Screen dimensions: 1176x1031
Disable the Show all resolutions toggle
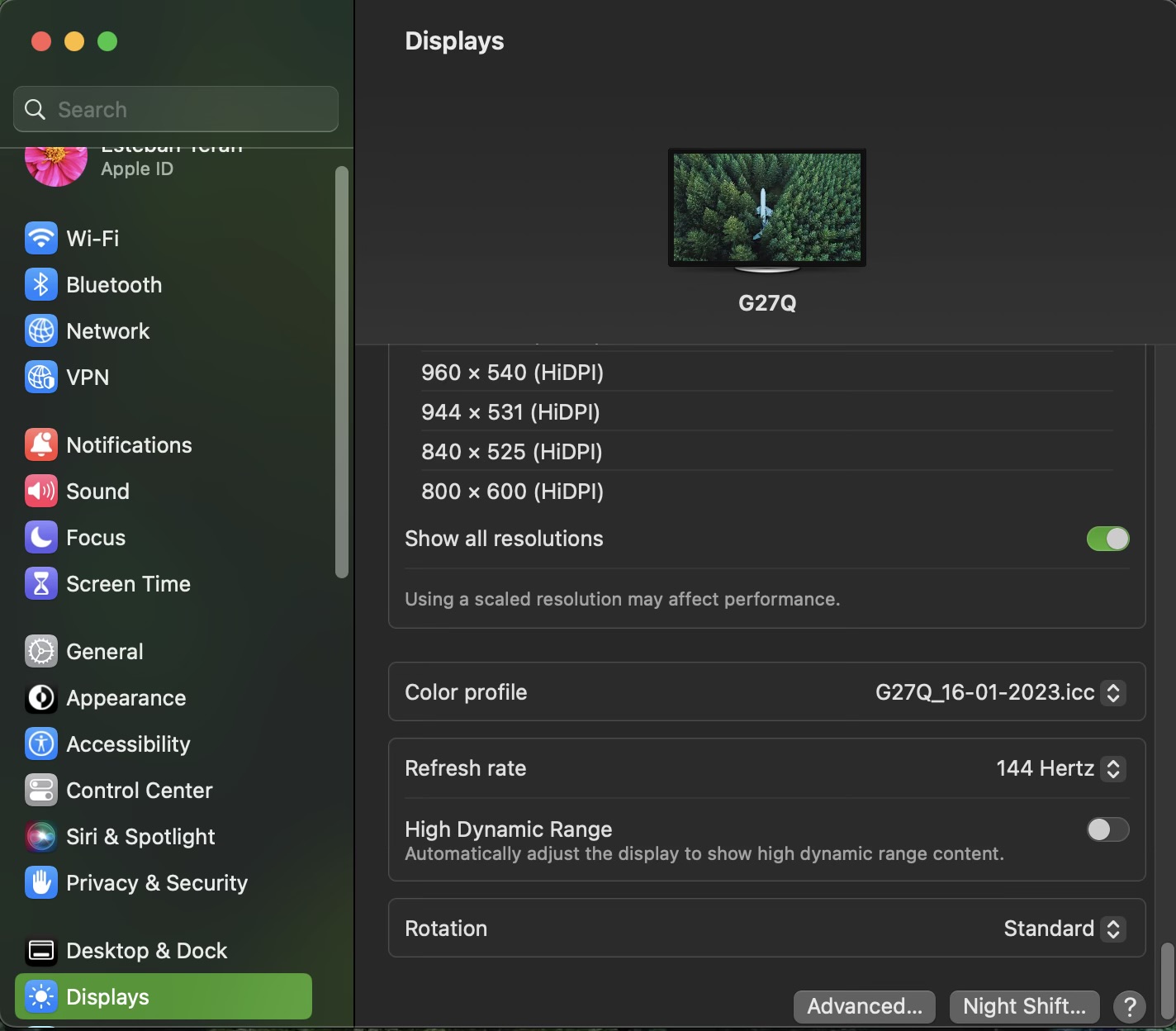(1107, 539)
